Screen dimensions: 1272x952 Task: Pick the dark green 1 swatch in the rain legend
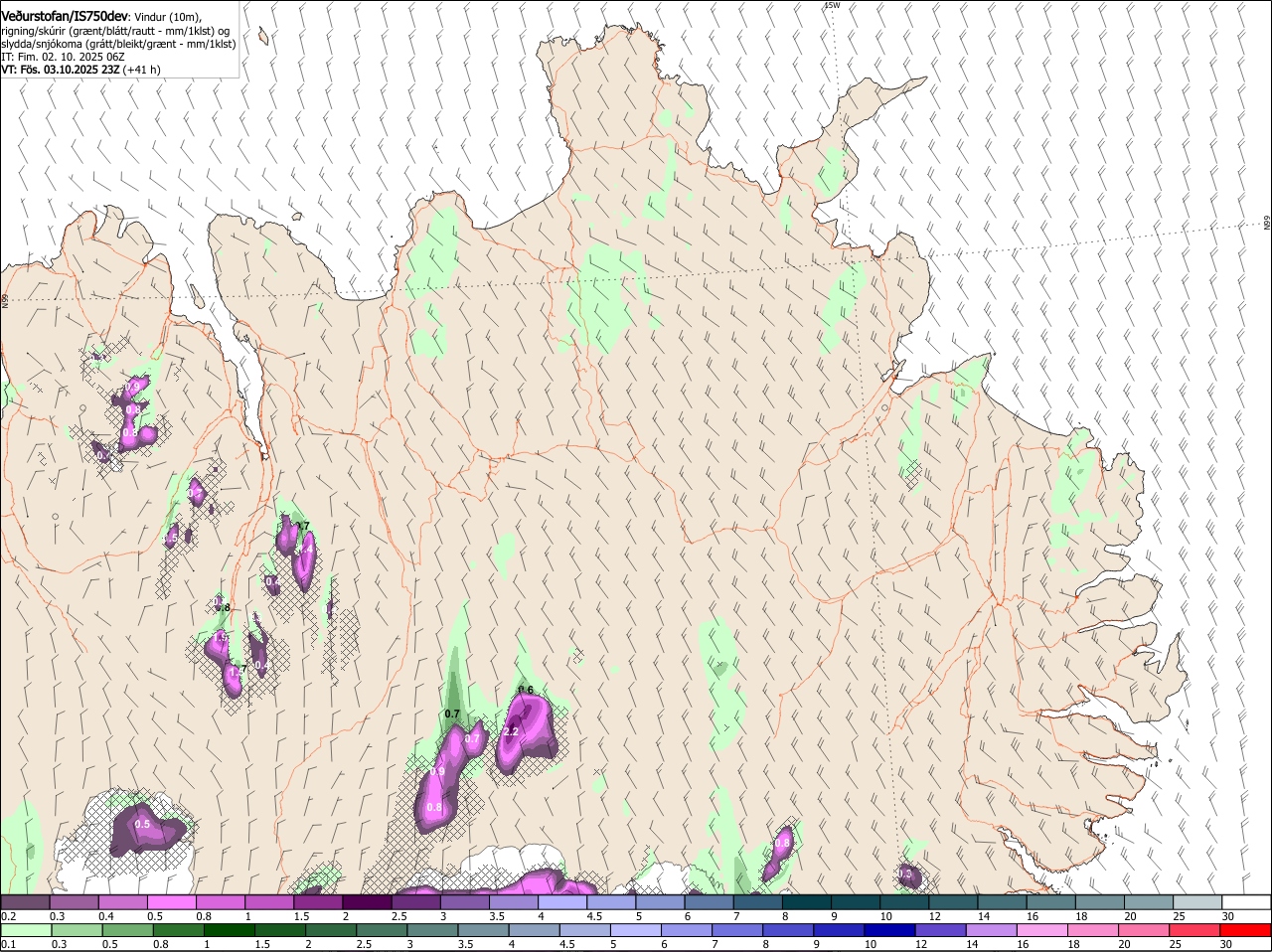point(230,930)
